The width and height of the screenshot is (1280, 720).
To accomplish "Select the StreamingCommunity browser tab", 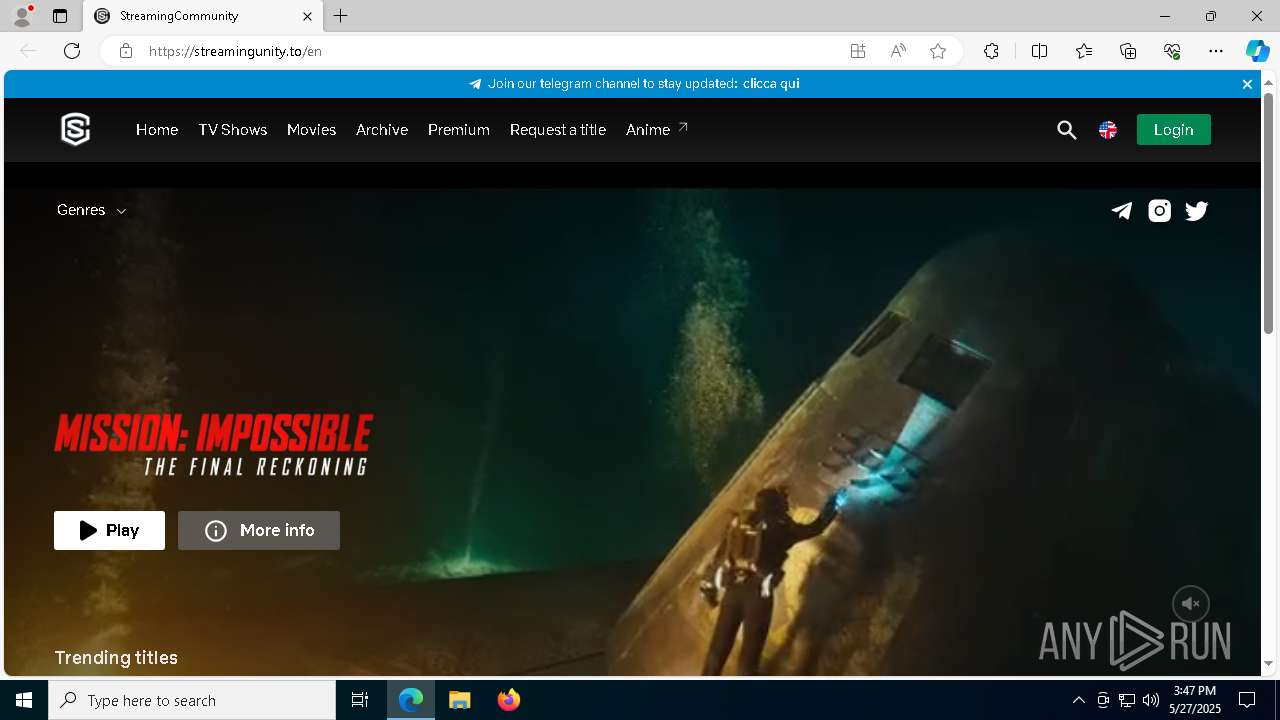I will click(203, 16).
